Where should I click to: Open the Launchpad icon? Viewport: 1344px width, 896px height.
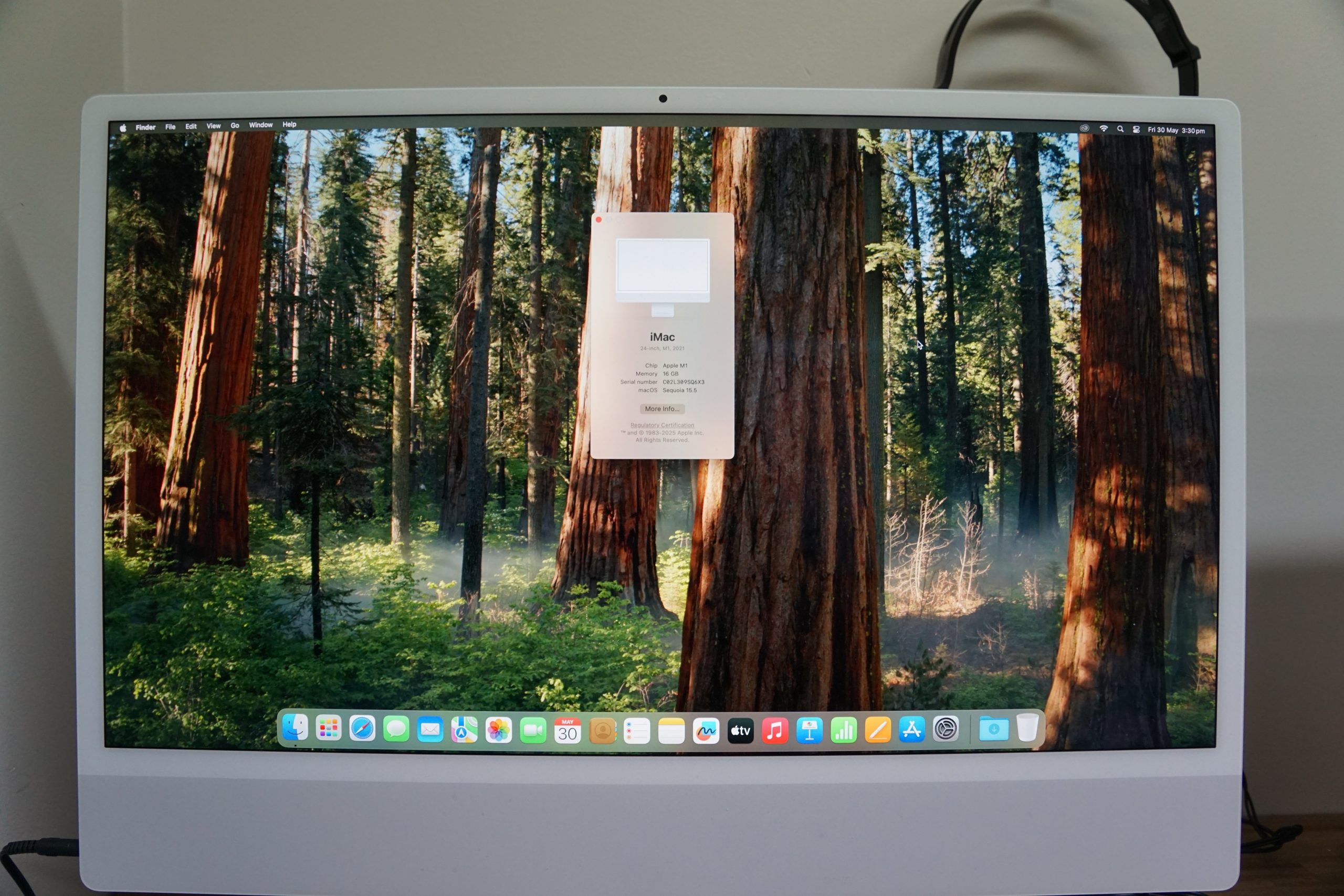pyautogui.click(x=329, y=728)
